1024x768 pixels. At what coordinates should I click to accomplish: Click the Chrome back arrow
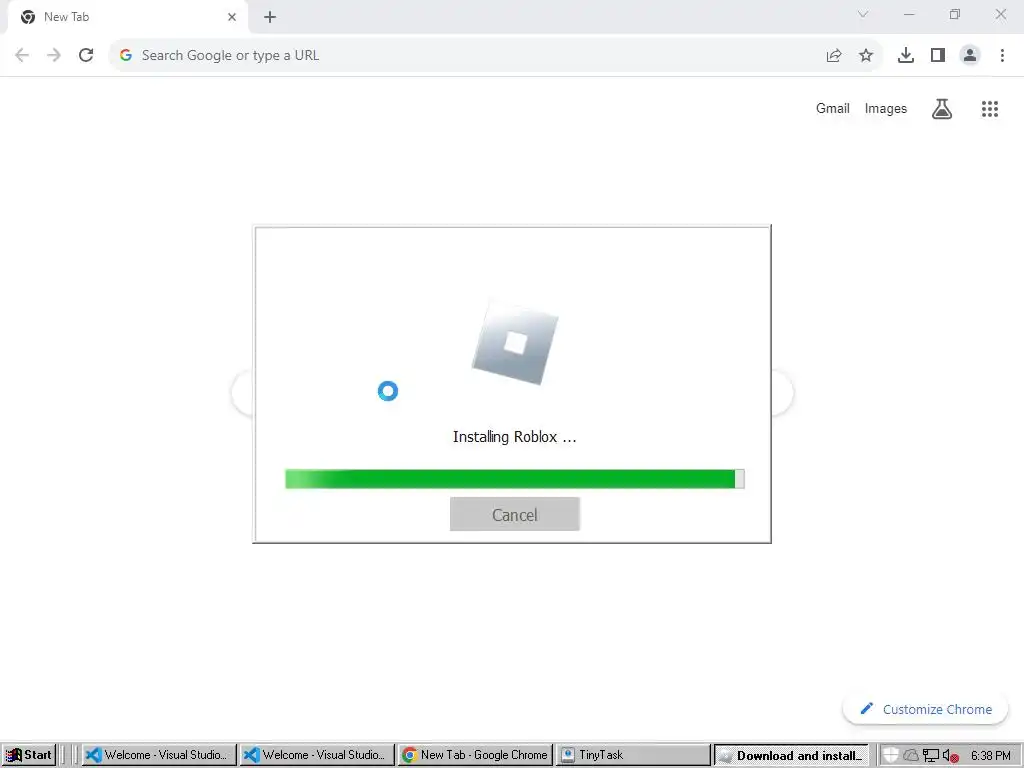pyautogui.click(x=22, y=55)
